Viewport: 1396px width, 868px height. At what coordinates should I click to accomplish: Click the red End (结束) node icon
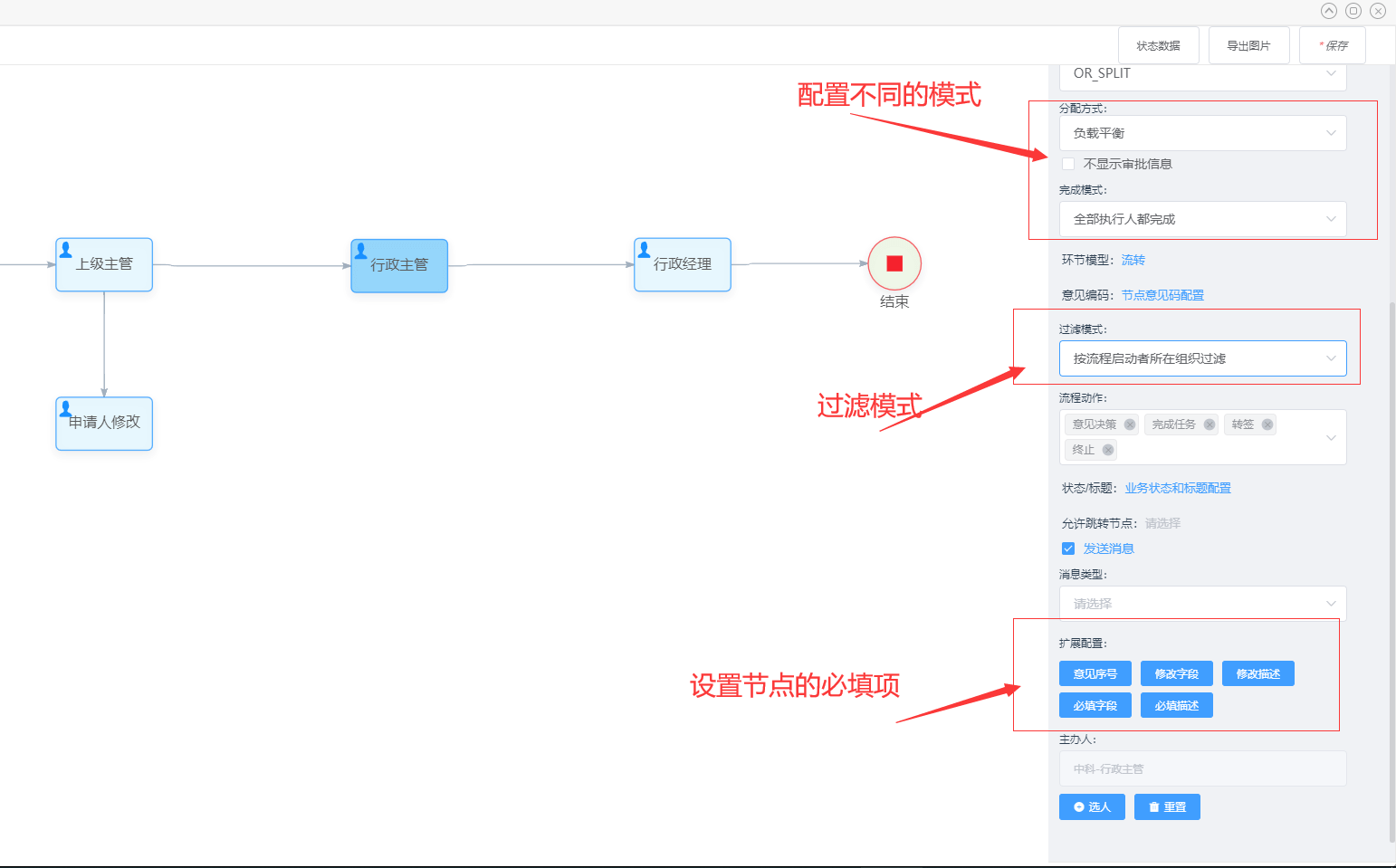(x=894, y=263)
